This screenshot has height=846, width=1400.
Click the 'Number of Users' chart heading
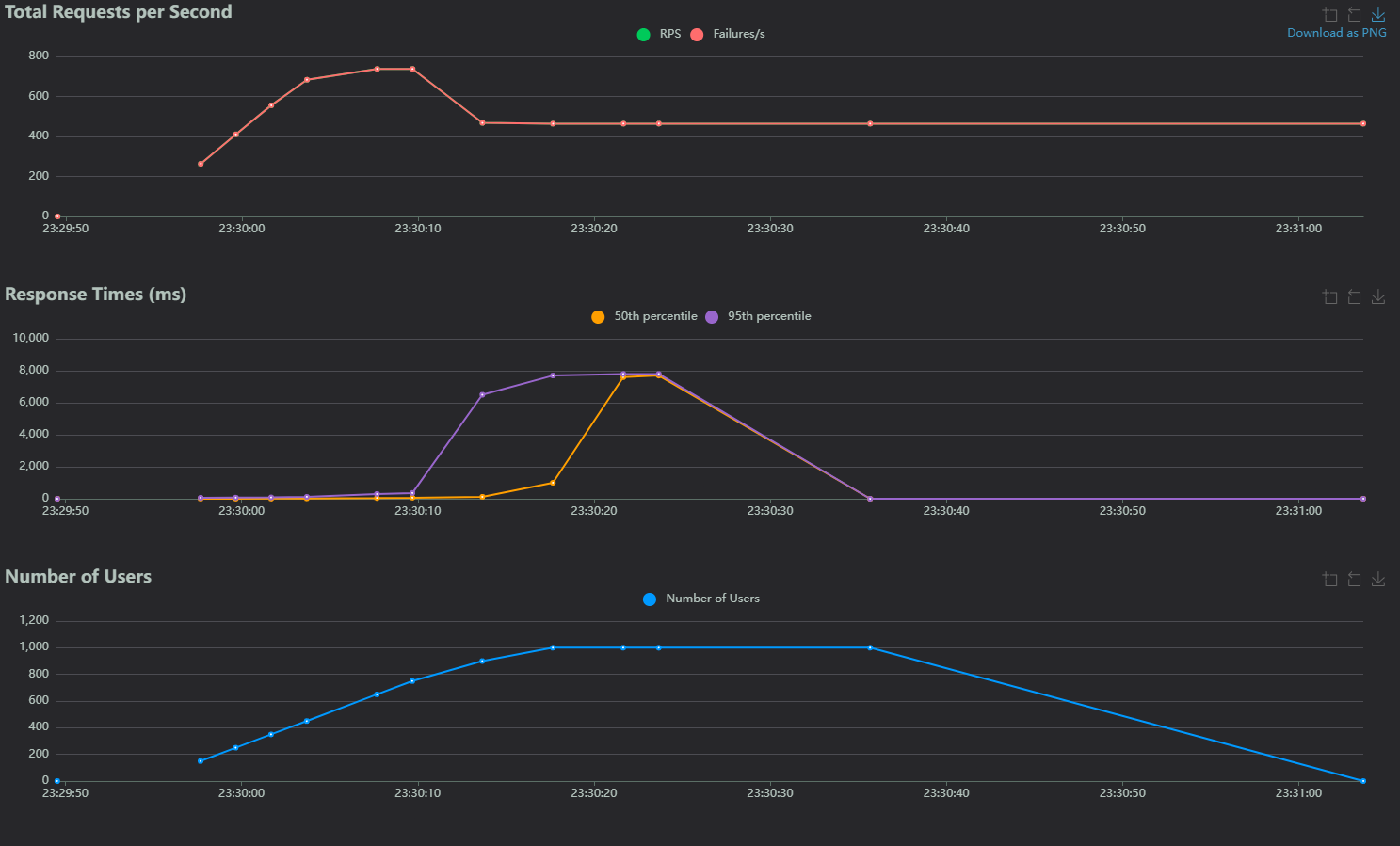coord(78,577)
